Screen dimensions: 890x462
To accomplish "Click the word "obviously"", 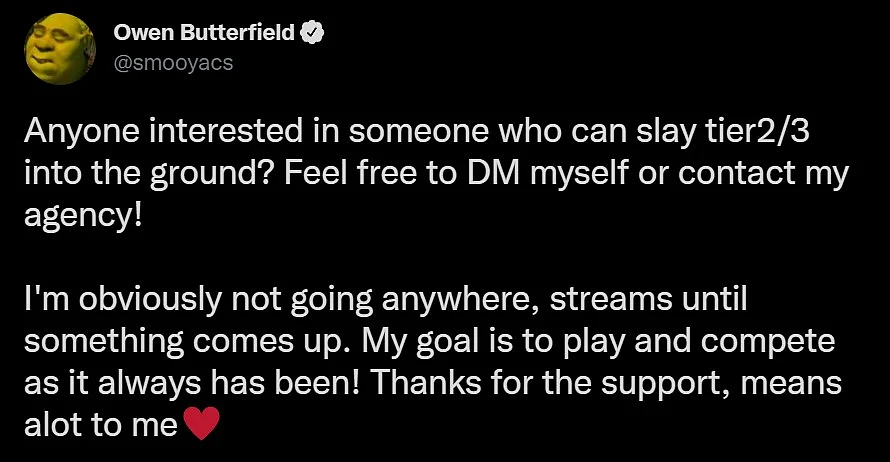I will (x=150, y=301).
